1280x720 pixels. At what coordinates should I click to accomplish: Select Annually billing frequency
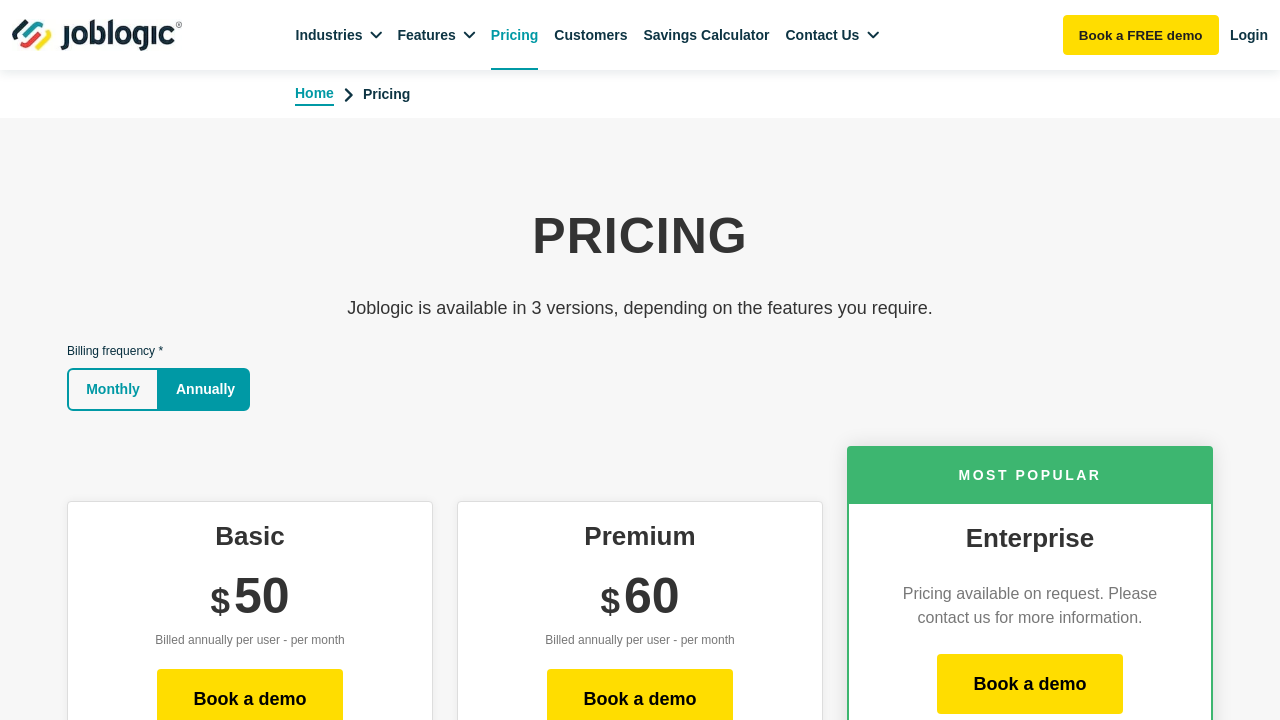point(205,389)
